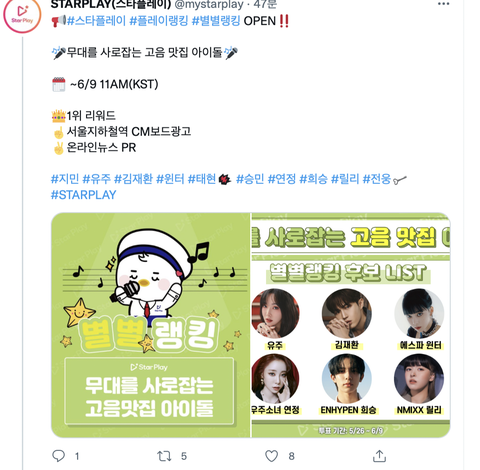Open the STARPLAY(스타플레이) account name
480x470 pixels.
[111, 4]
